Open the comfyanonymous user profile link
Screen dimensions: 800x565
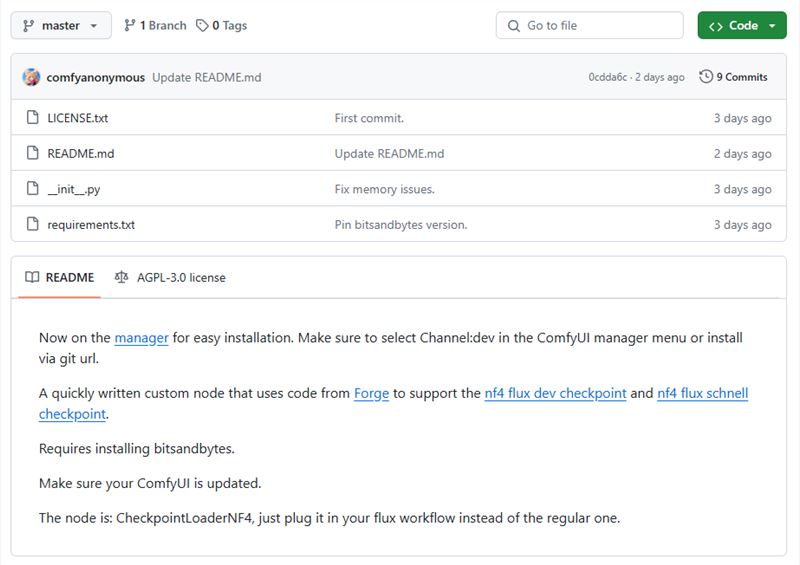[95, 78]
